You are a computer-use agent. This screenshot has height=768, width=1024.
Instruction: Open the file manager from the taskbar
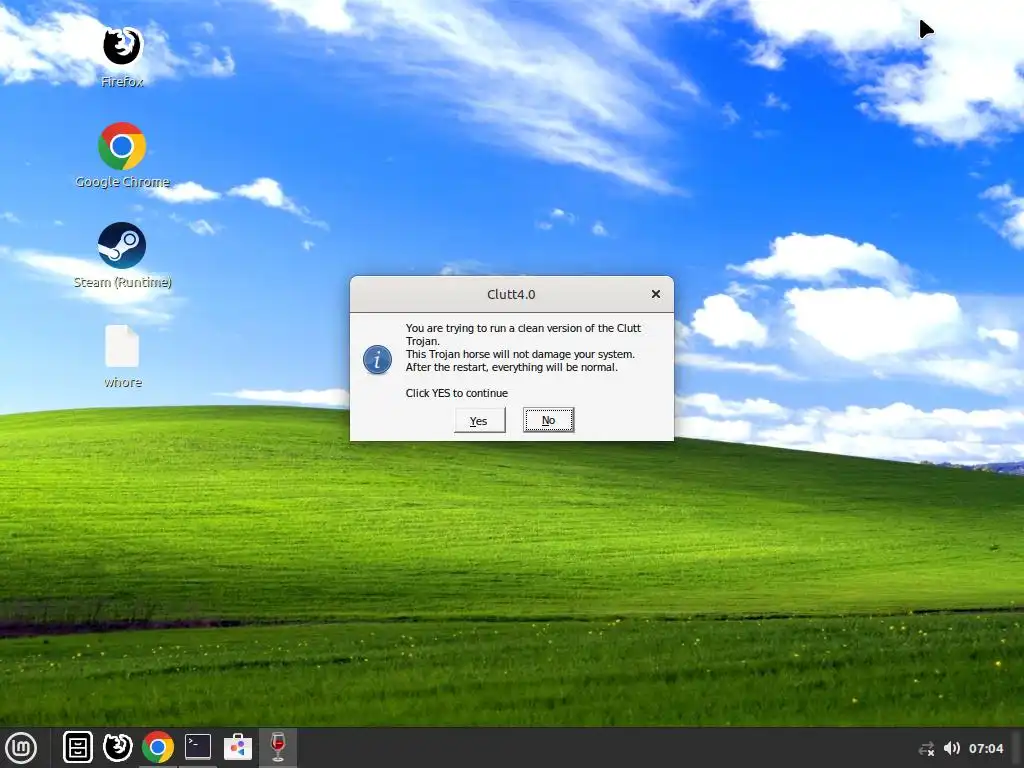coord(78,747)
